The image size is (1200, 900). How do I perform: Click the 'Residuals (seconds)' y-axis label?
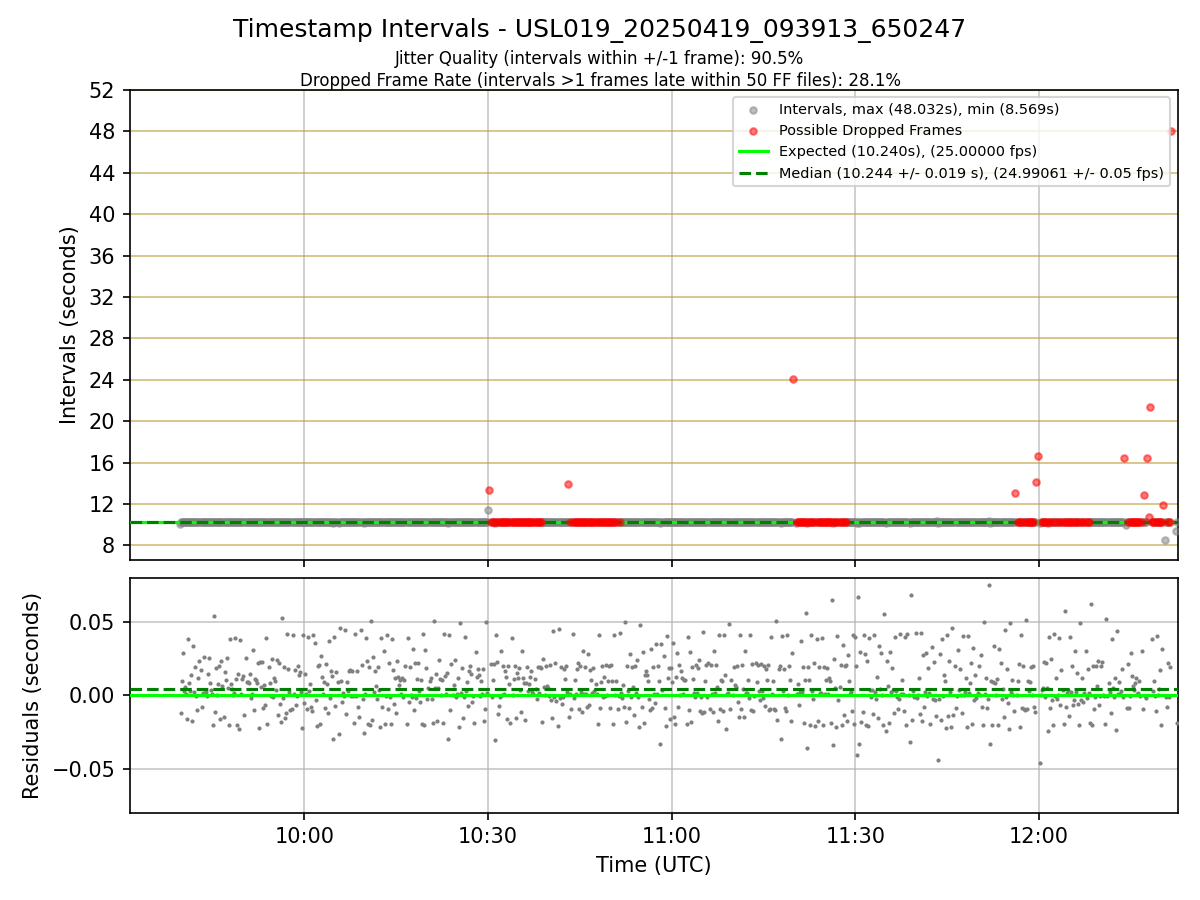coord(32,696)
